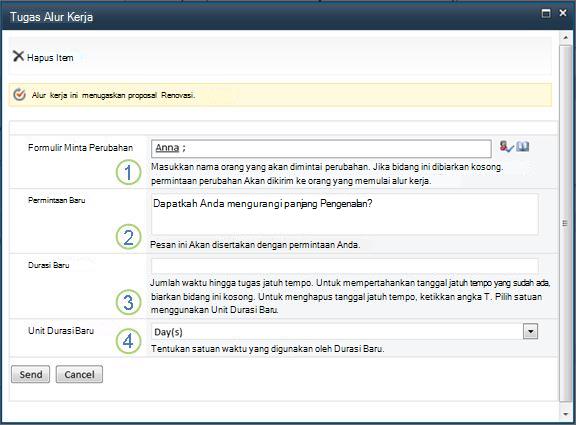Click the Send button
Image resolution: width=576 pixels, height=425 pixels.
coord(30,374)
